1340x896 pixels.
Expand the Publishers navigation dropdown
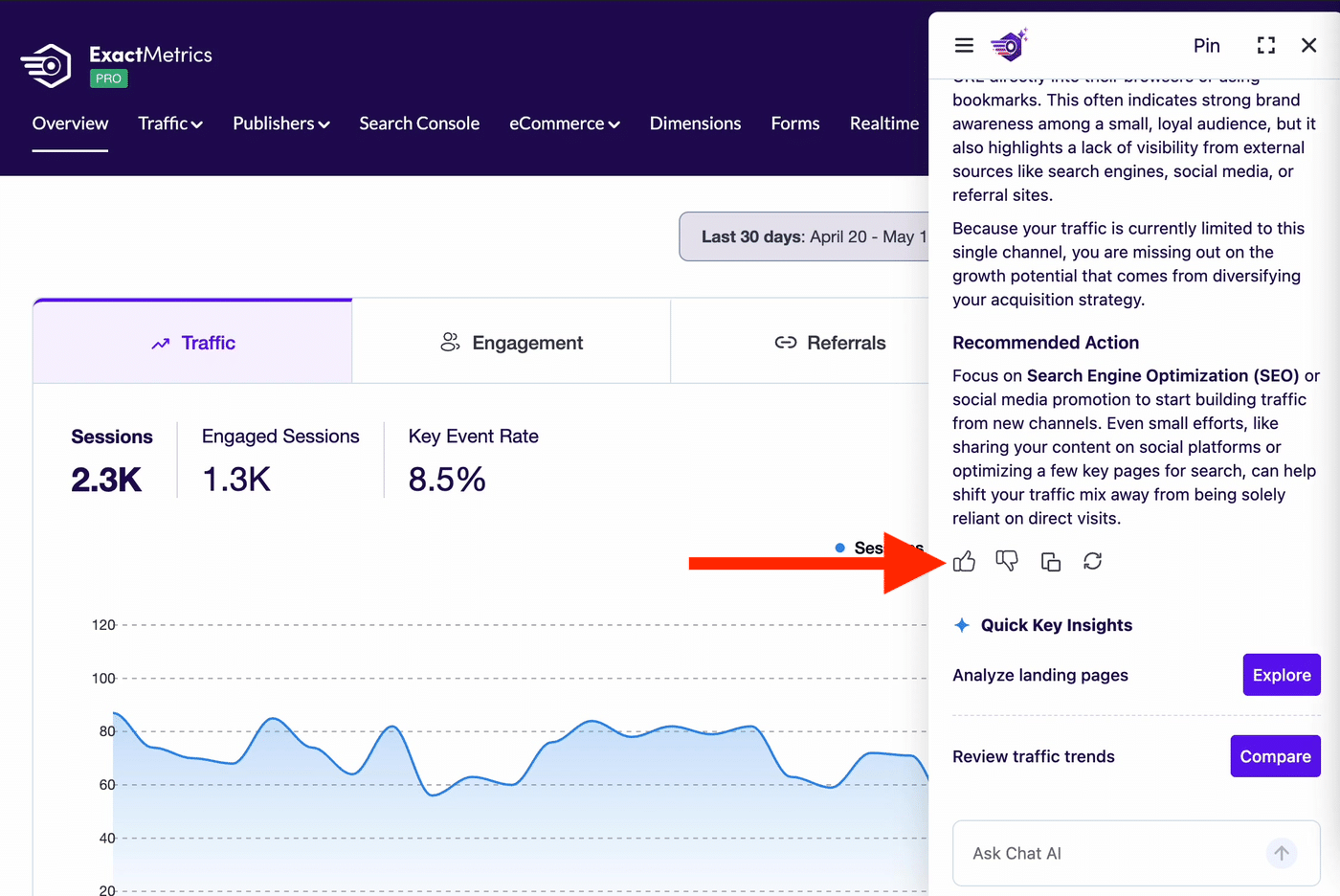click(281, 123)
